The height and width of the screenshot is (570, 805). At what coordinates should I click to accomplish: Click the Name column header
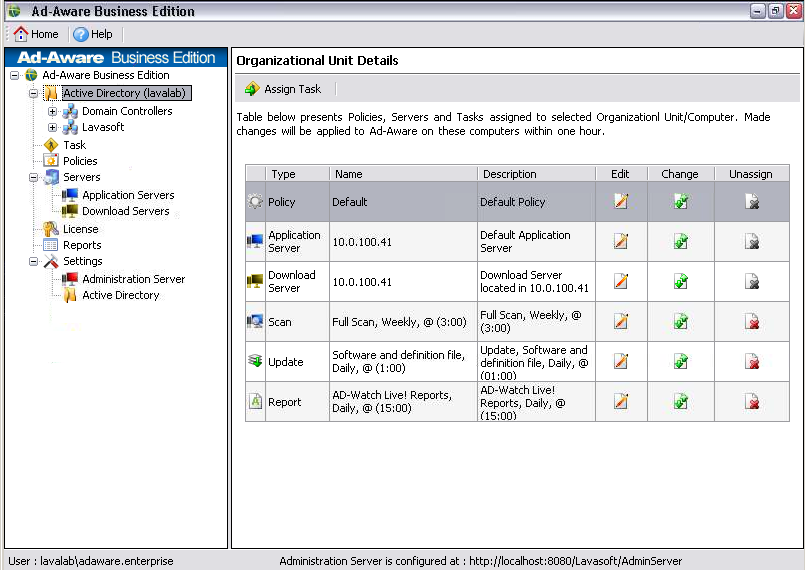click(403, 174)
